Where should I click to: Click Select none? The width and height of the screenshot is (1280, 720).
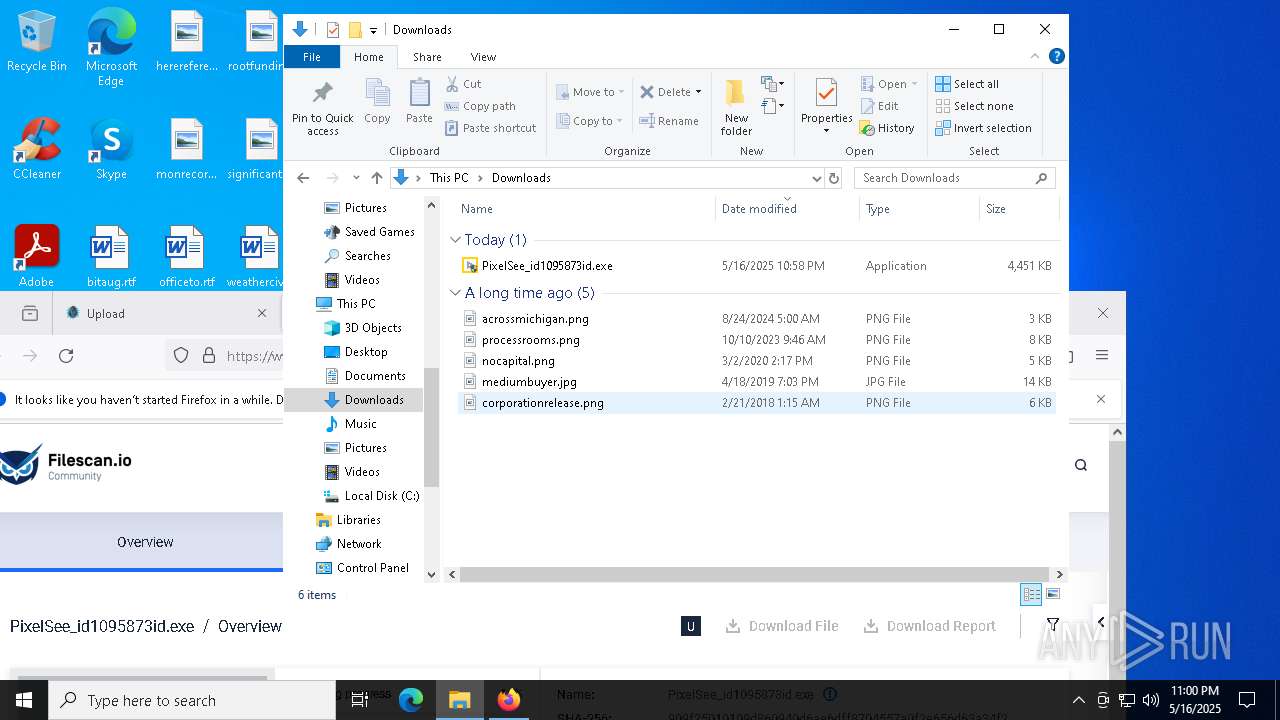[974, 106]
